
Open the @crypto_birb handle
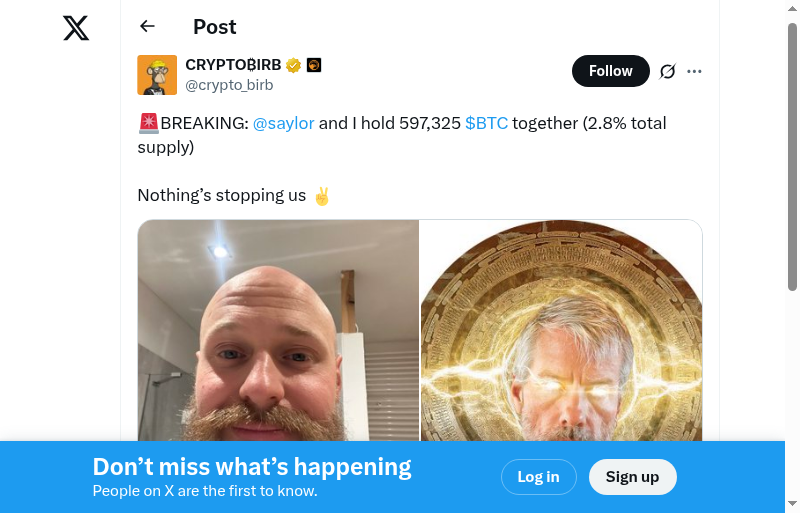coord(229,85)
